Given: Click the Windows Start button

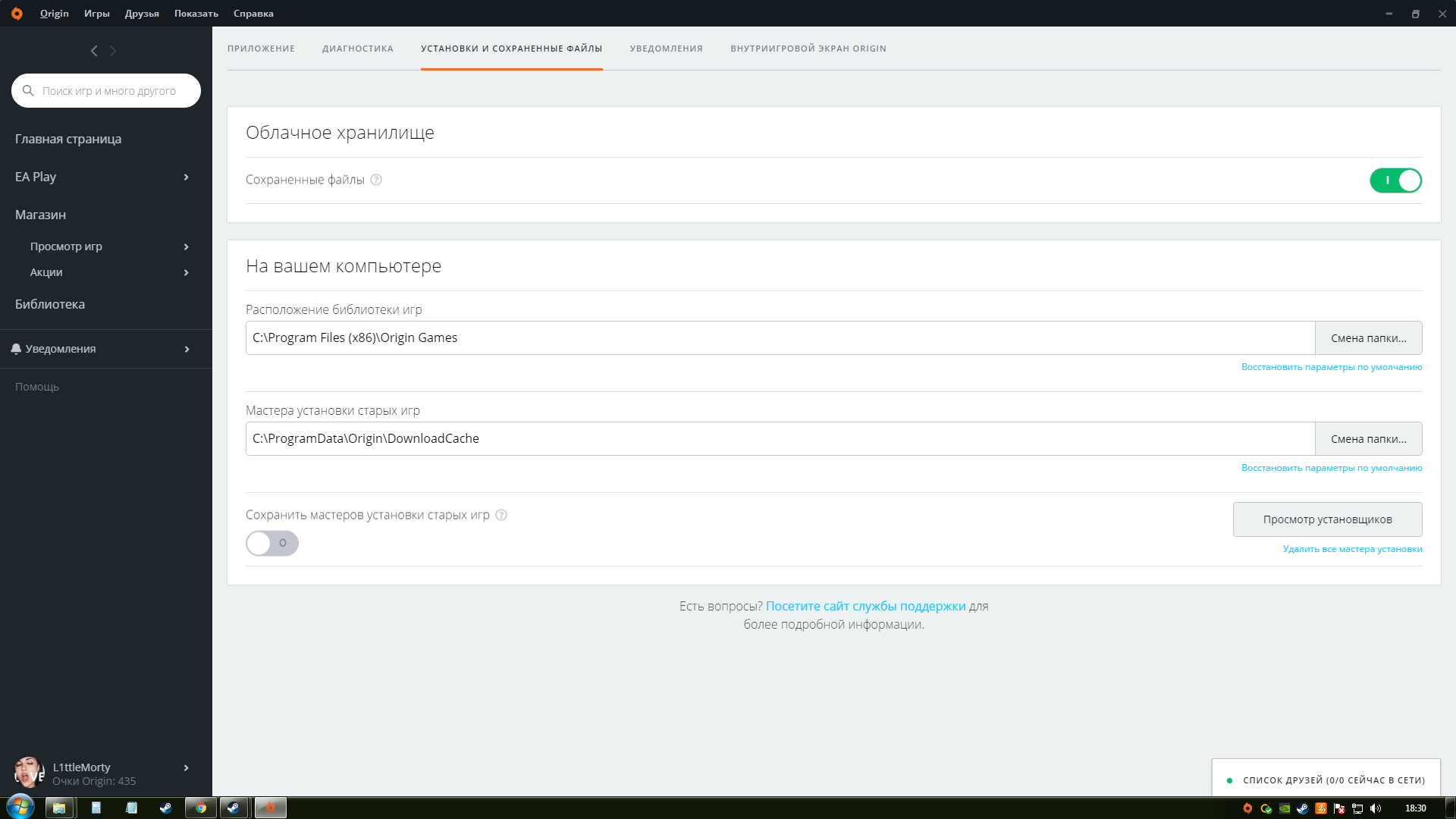Looking at the screenshot, I should [x=20, y=807].
